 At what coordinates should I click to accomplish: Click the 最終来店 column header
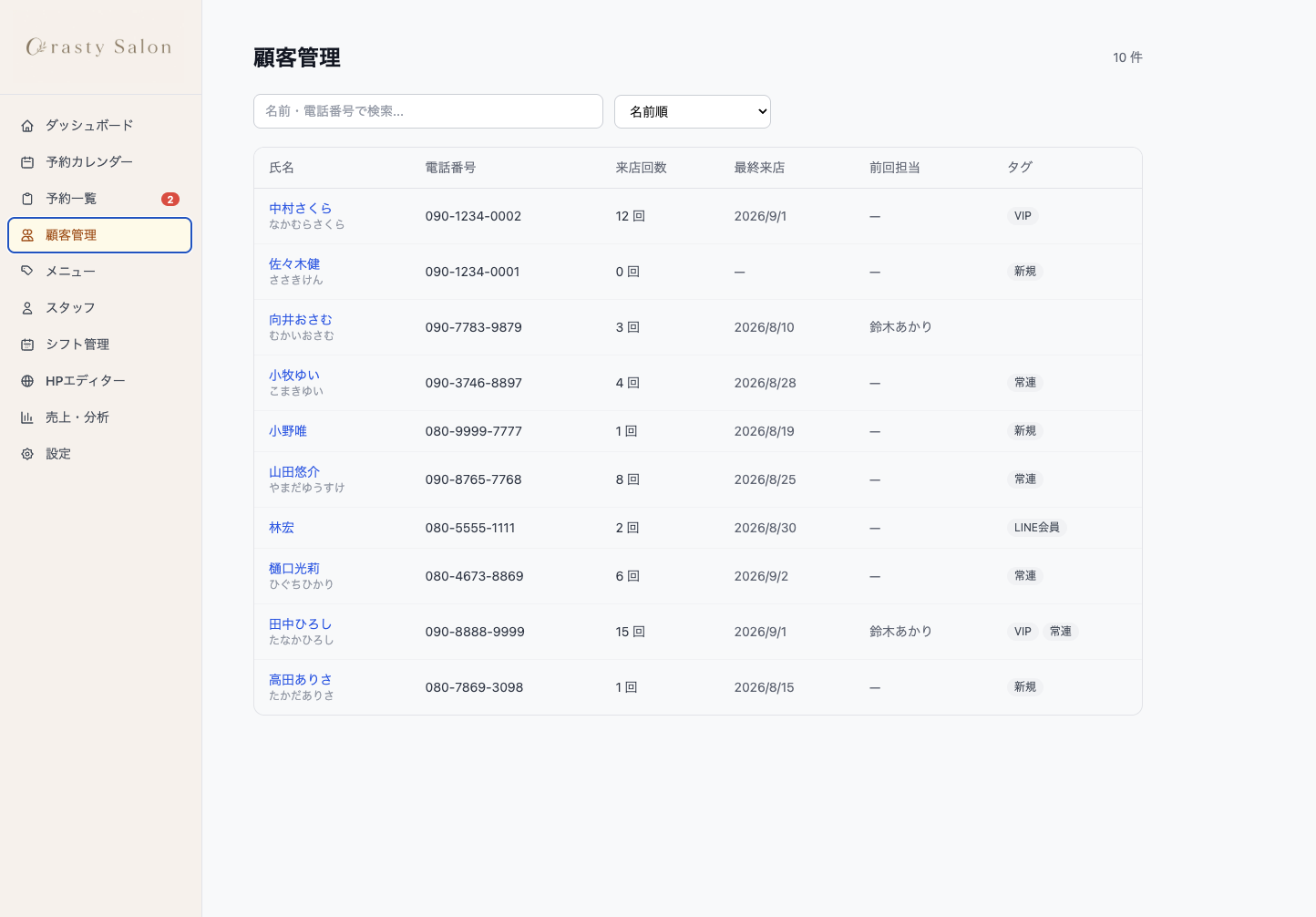[x=760, y=168]
